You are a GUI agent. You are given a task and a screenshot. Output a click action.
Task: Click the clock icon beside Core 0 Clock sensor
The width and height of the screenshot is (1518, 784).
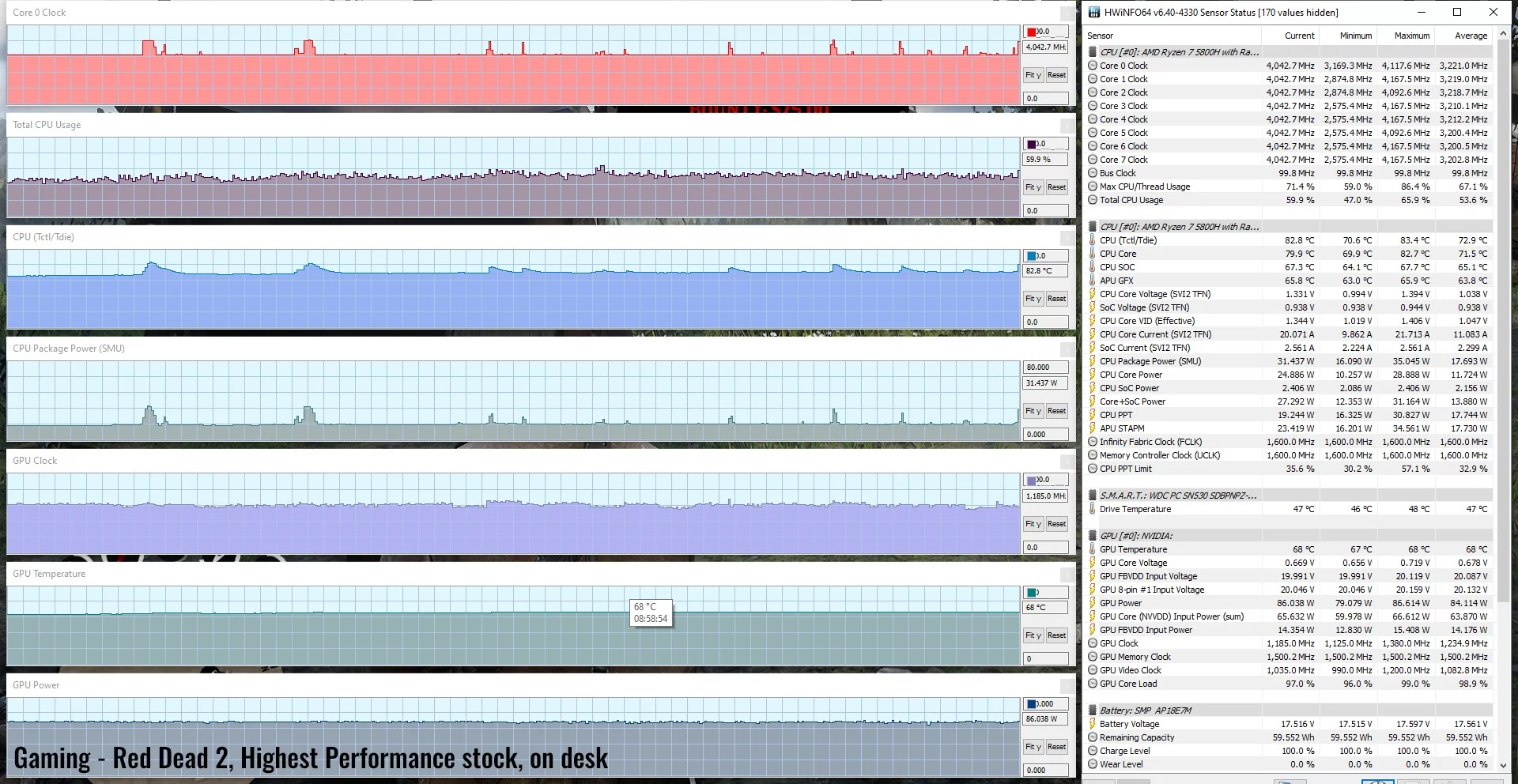click(1093, 66)
